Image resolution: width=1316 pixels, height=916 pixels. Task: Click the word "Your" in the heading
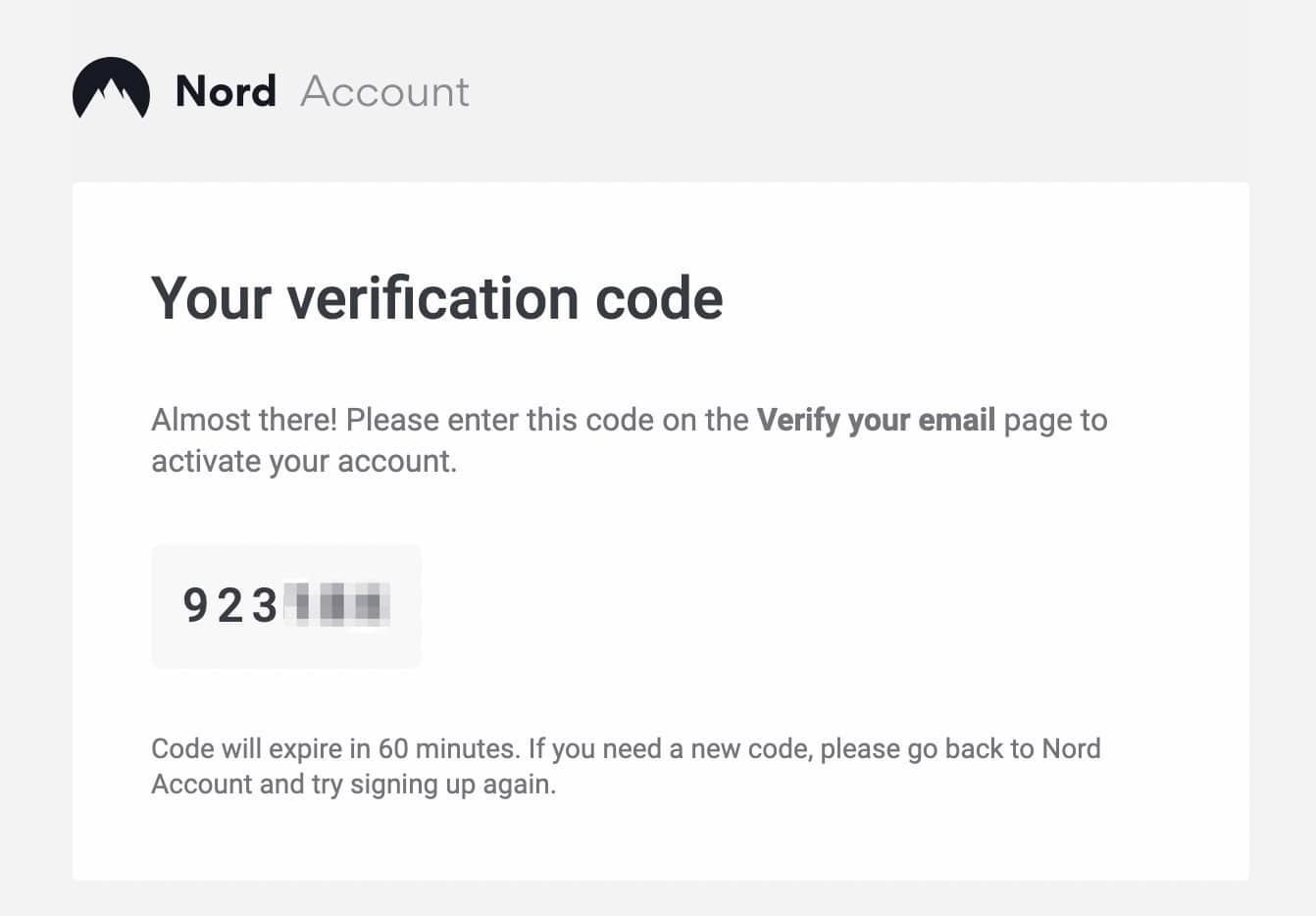click(x=210, y=298)
